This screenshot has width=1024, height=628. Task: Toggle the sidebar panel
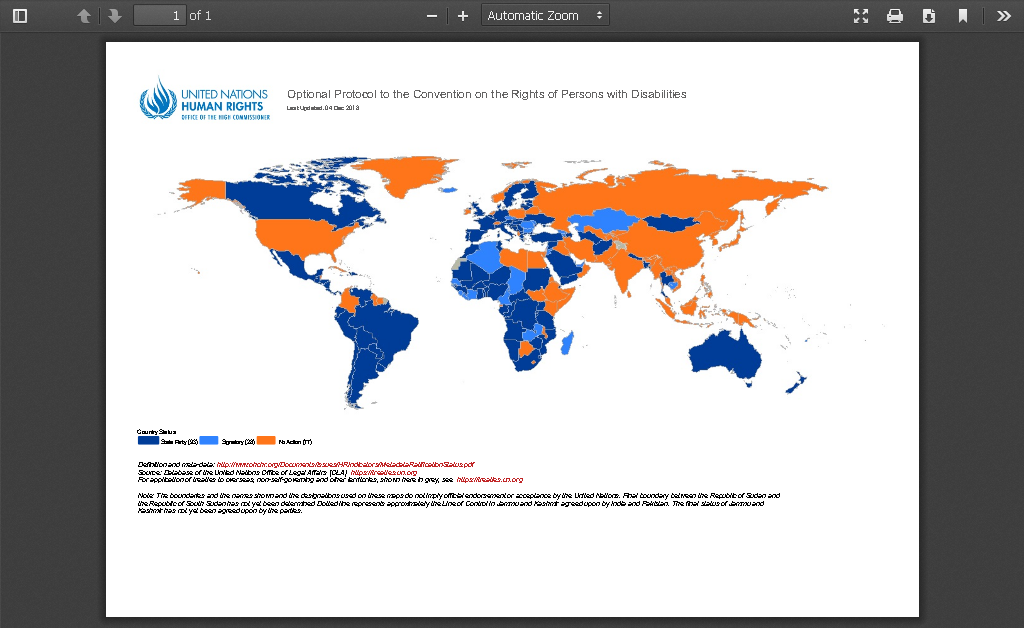tap(20, 16)
